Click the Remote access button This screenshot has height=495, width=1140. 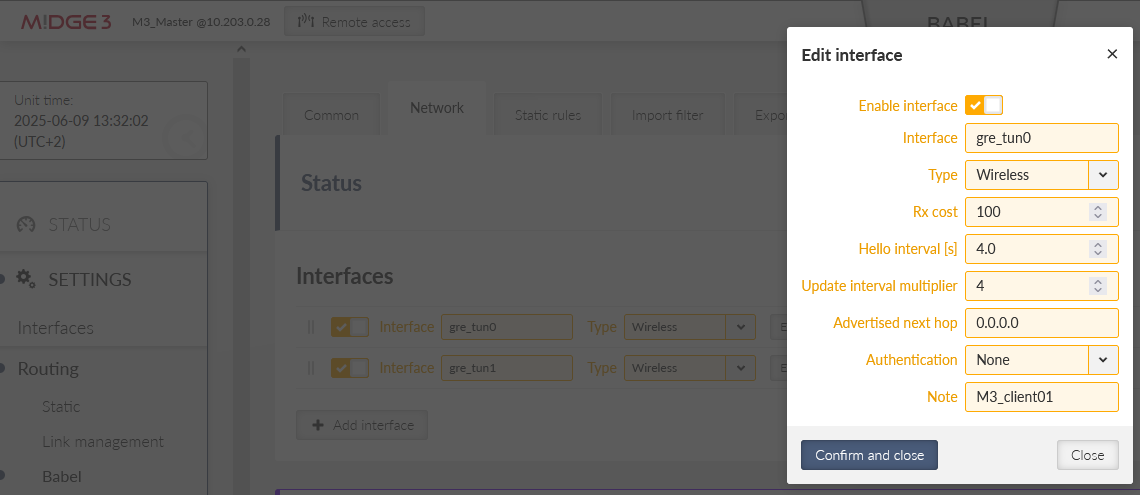point(354,22)
